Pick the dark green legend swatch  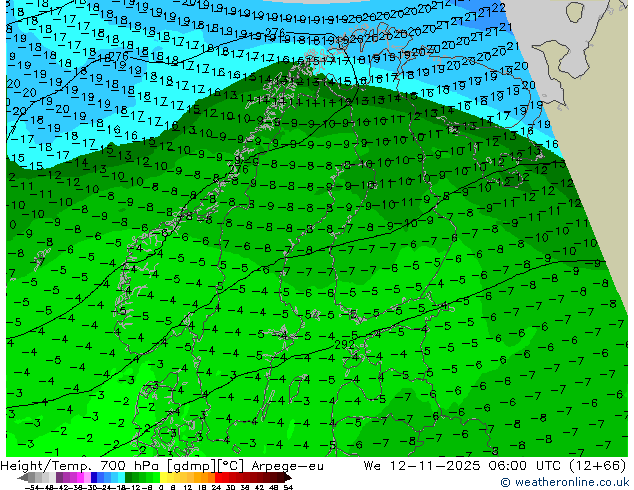129,478
